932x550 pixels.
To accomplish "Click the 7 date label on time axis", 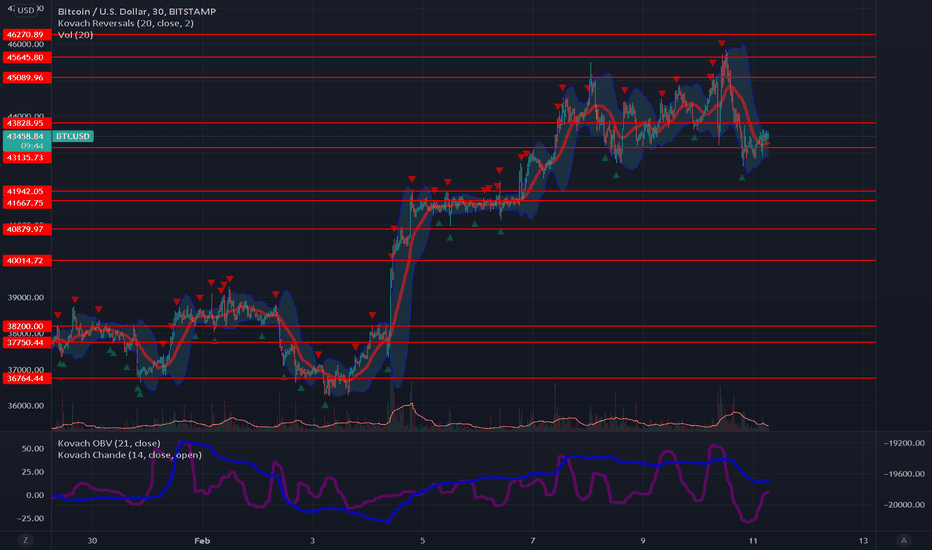I will (x=533, y=540).
